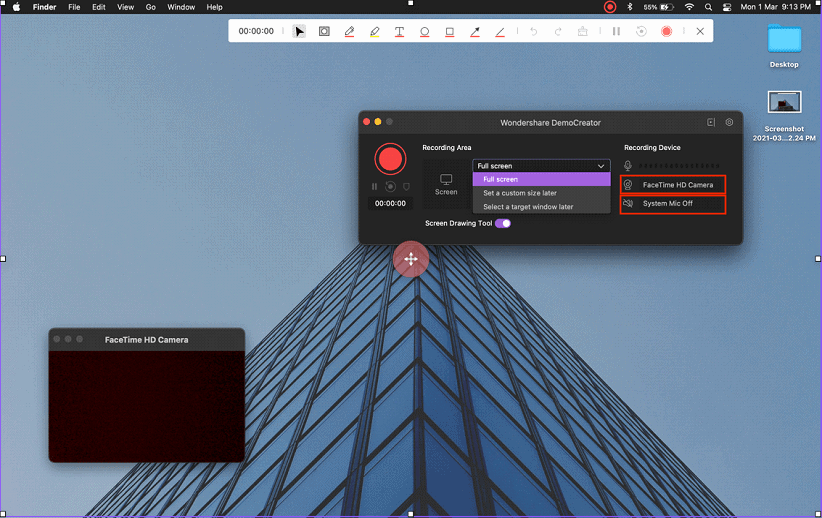Select the red pen drawing tool

click(x=349, y=31)
